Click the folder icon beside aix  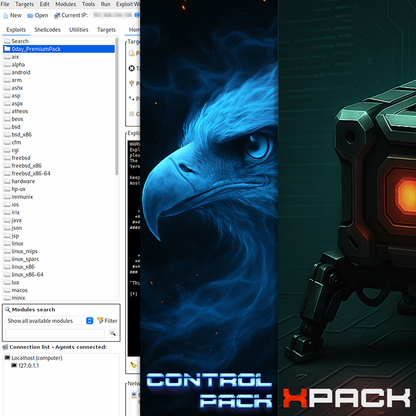(7, 57)
